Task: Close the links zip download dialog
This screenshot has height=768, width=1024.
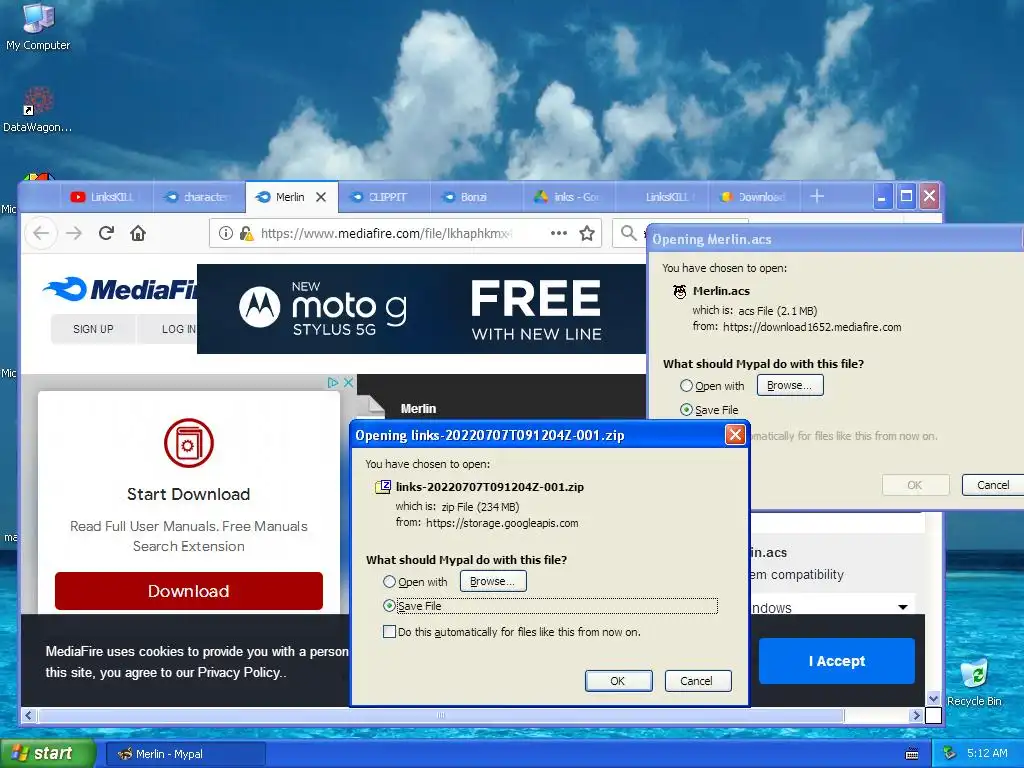Action: (x=735, y=435)
